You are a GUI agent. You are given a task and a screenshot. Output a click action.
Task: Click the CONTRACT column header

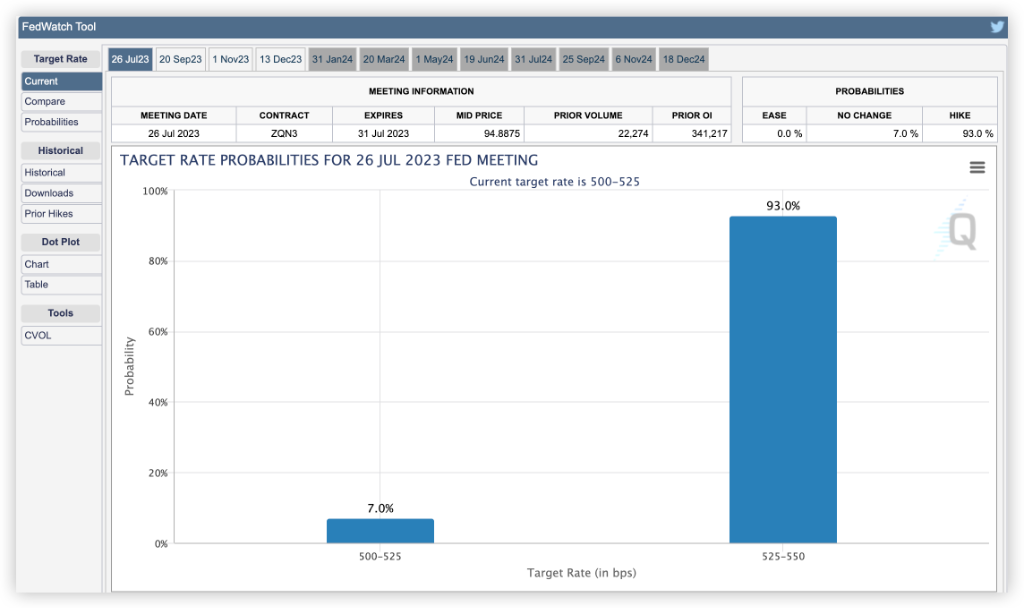(284, 116)
